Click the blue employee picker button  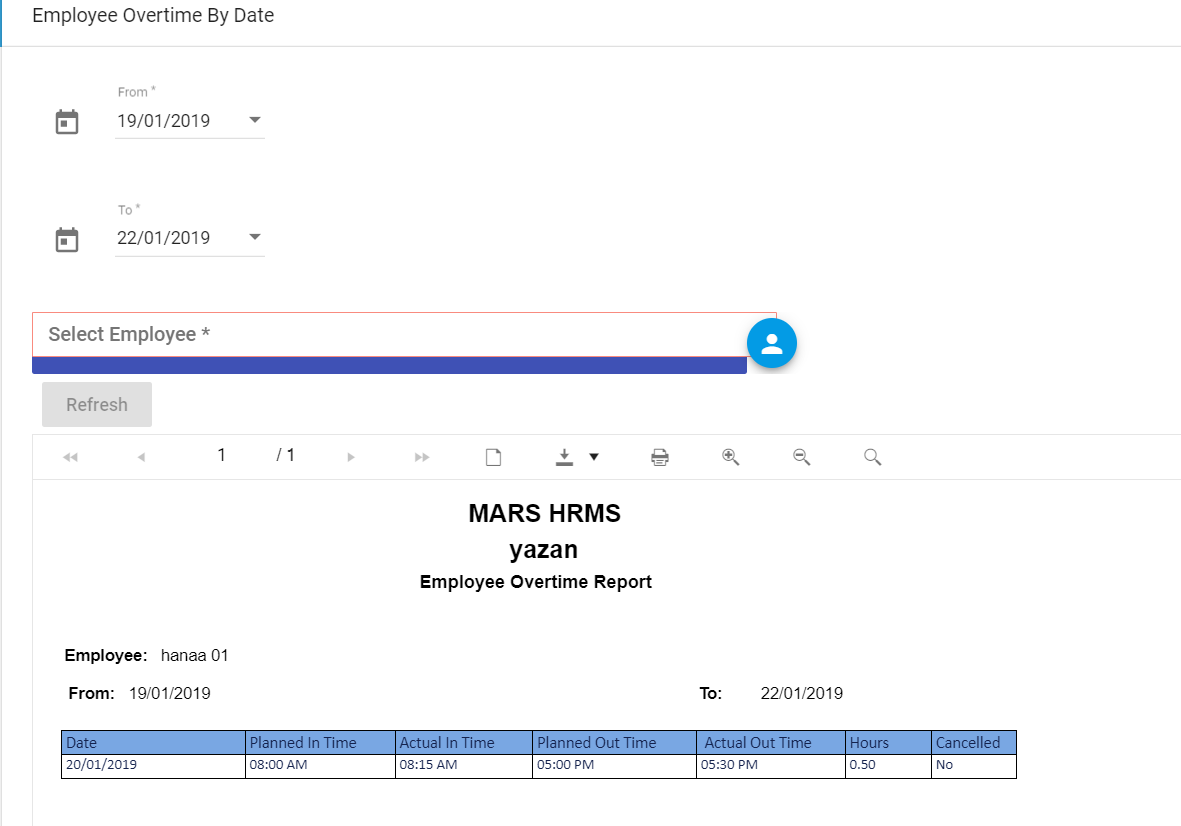(x=771, y=344)
